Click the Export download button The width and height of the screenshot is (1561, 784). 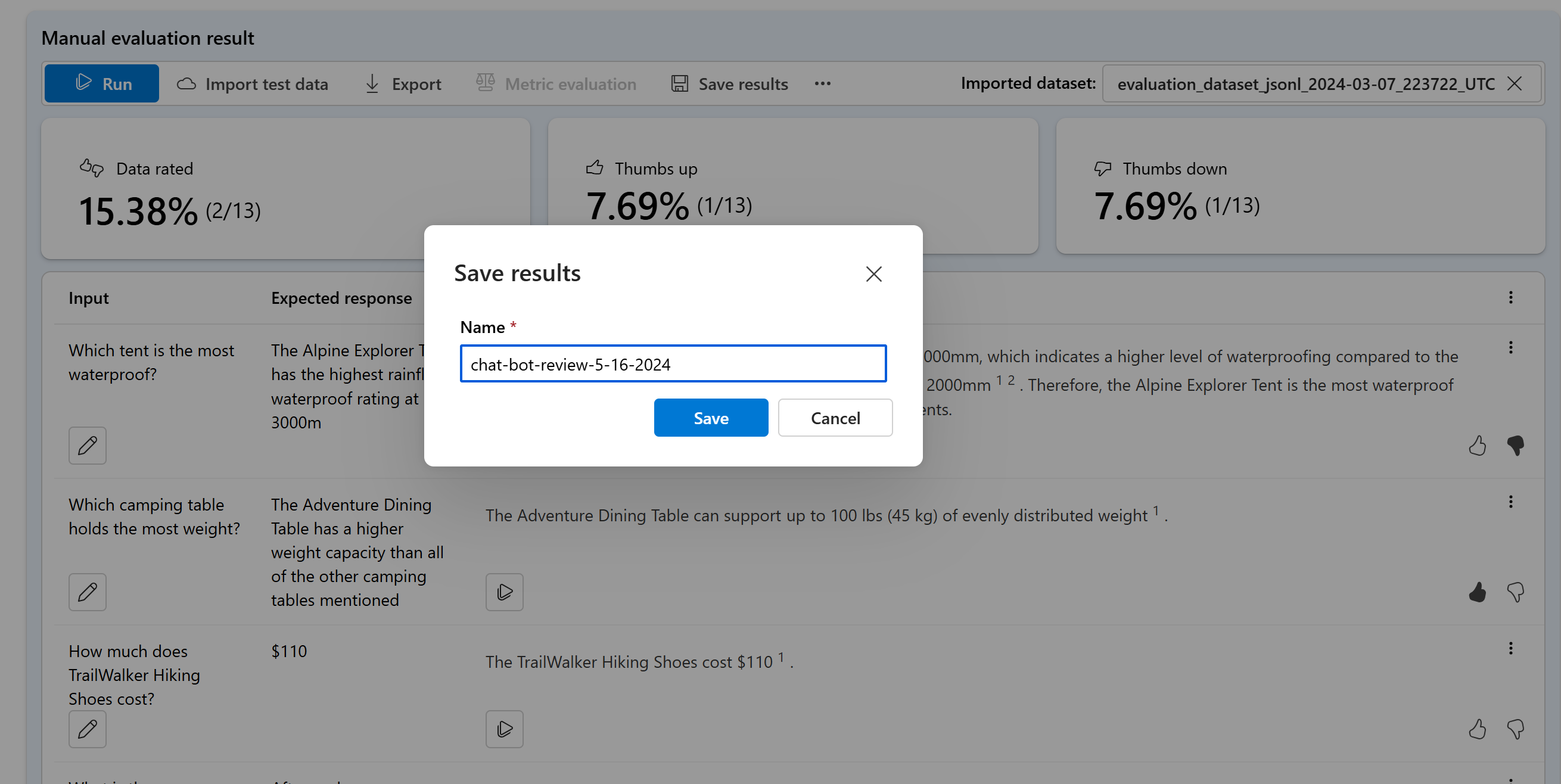pos(403,83)
